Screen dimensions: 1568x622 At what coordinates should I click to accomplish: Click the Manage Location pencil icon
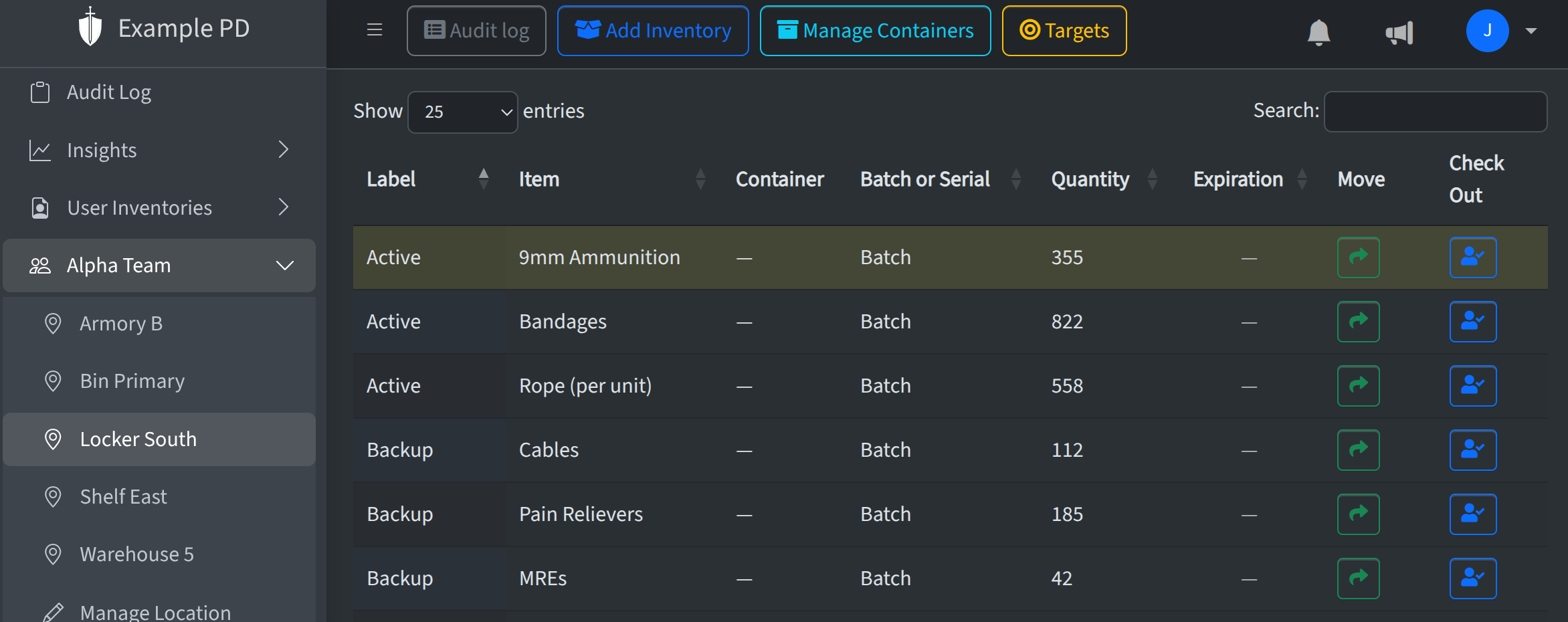click(53, 611)
